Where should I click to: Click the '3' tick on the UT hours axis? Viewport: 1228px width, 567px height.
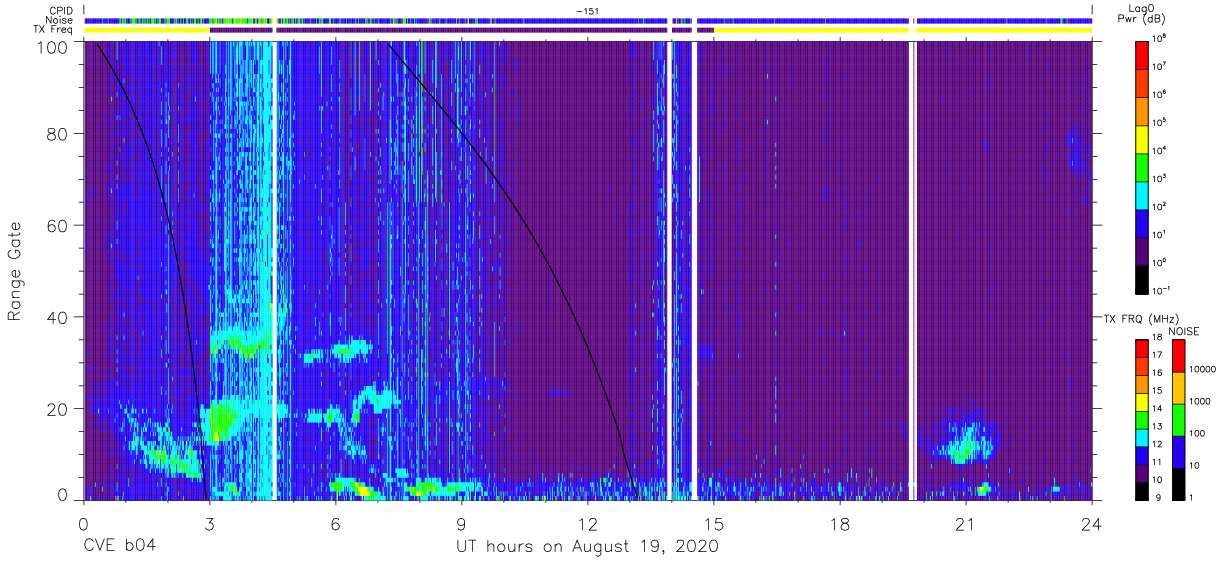(209, 523)
